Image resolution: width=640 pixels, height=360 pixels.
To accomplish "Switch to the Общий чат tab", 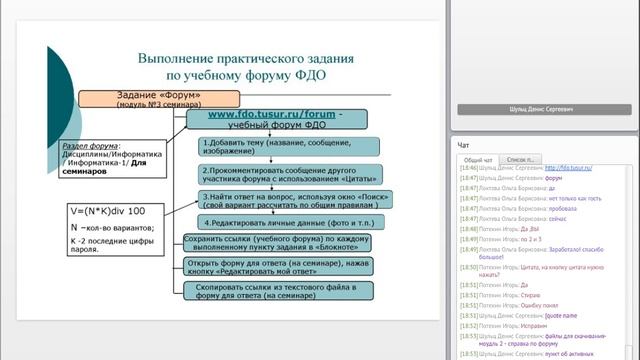I will pos(478,160).
